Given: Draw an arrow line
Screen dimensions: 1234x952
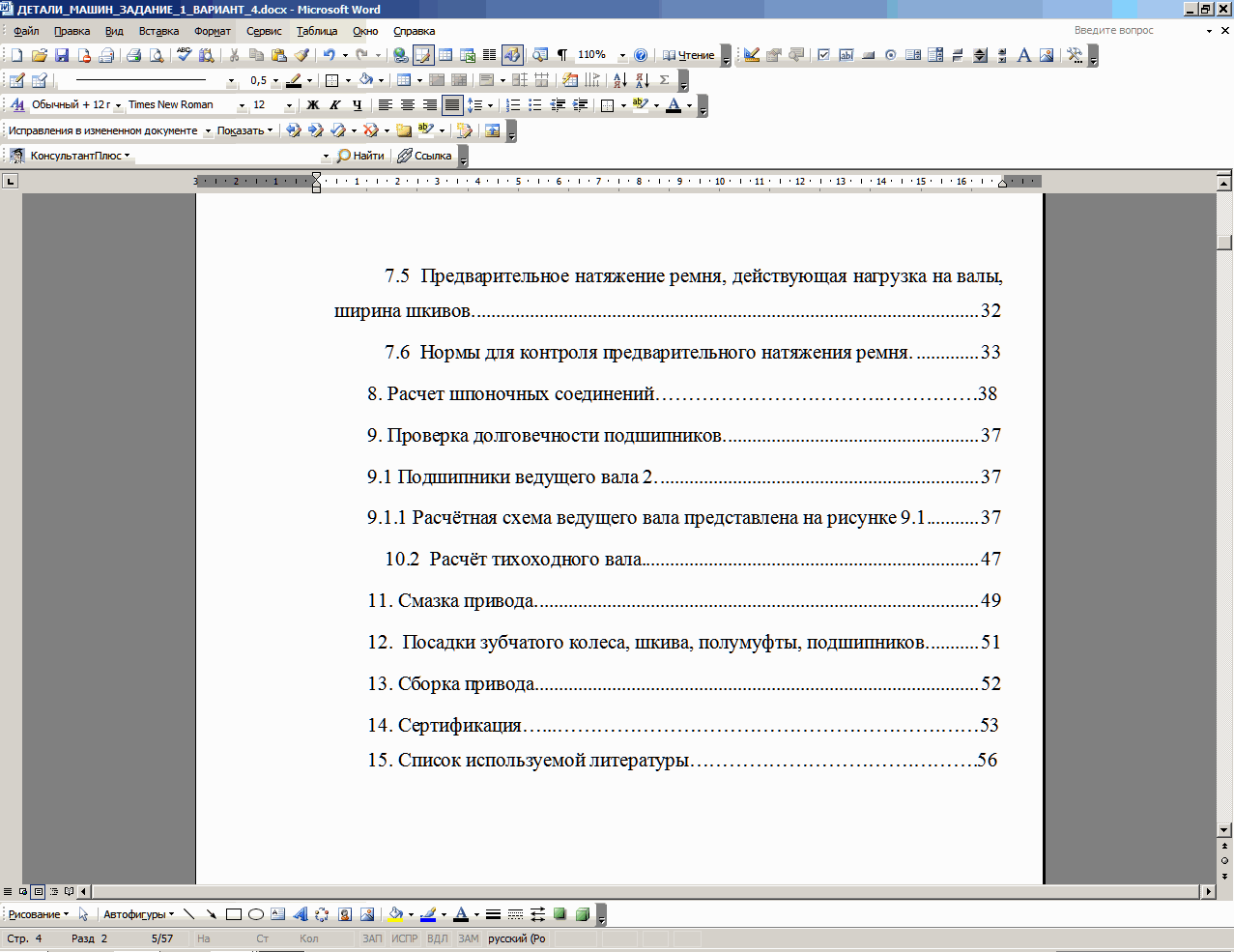Looking at the screenshot, I should (211, 914).
